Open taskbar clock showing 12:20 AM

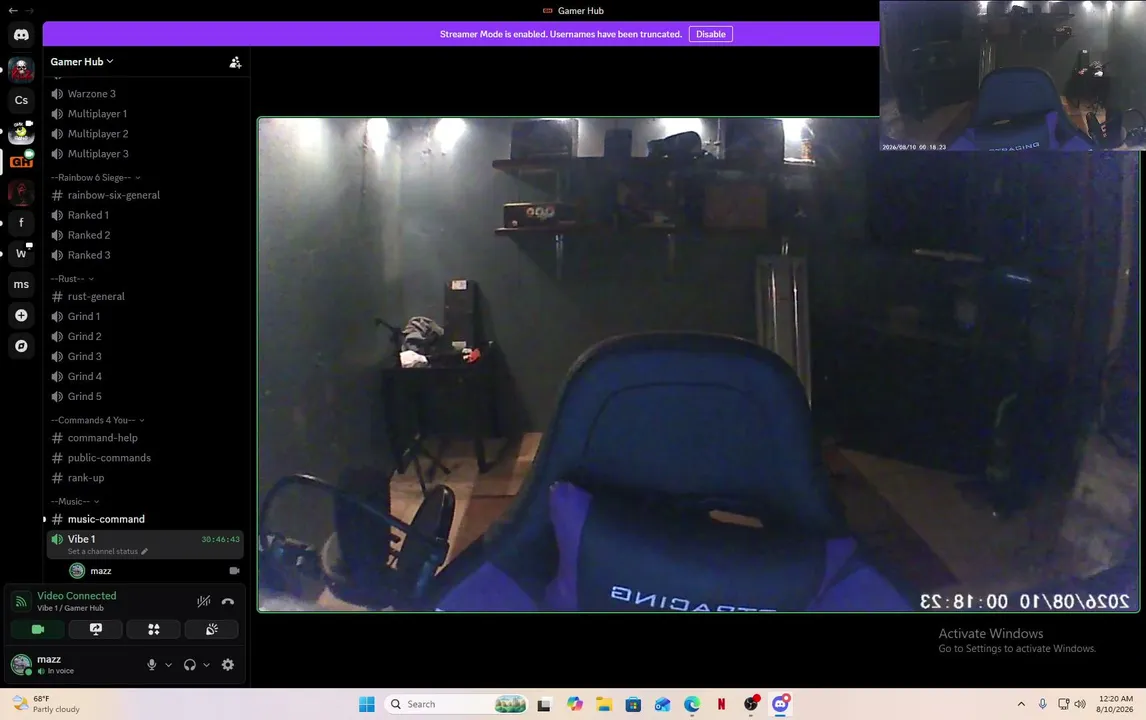point(1115,704)
